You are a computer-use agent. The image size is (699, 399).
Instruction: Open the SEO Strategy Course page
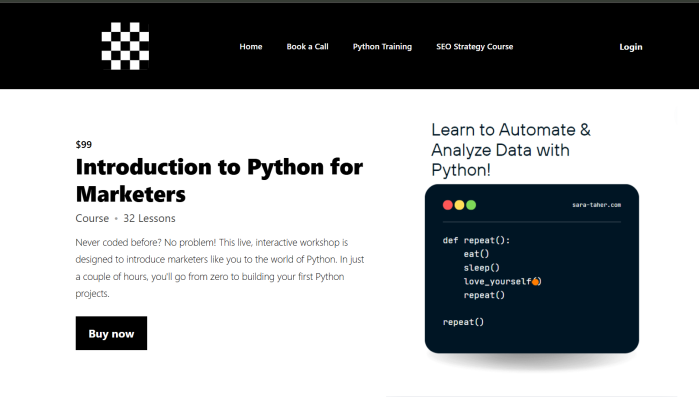474,46
